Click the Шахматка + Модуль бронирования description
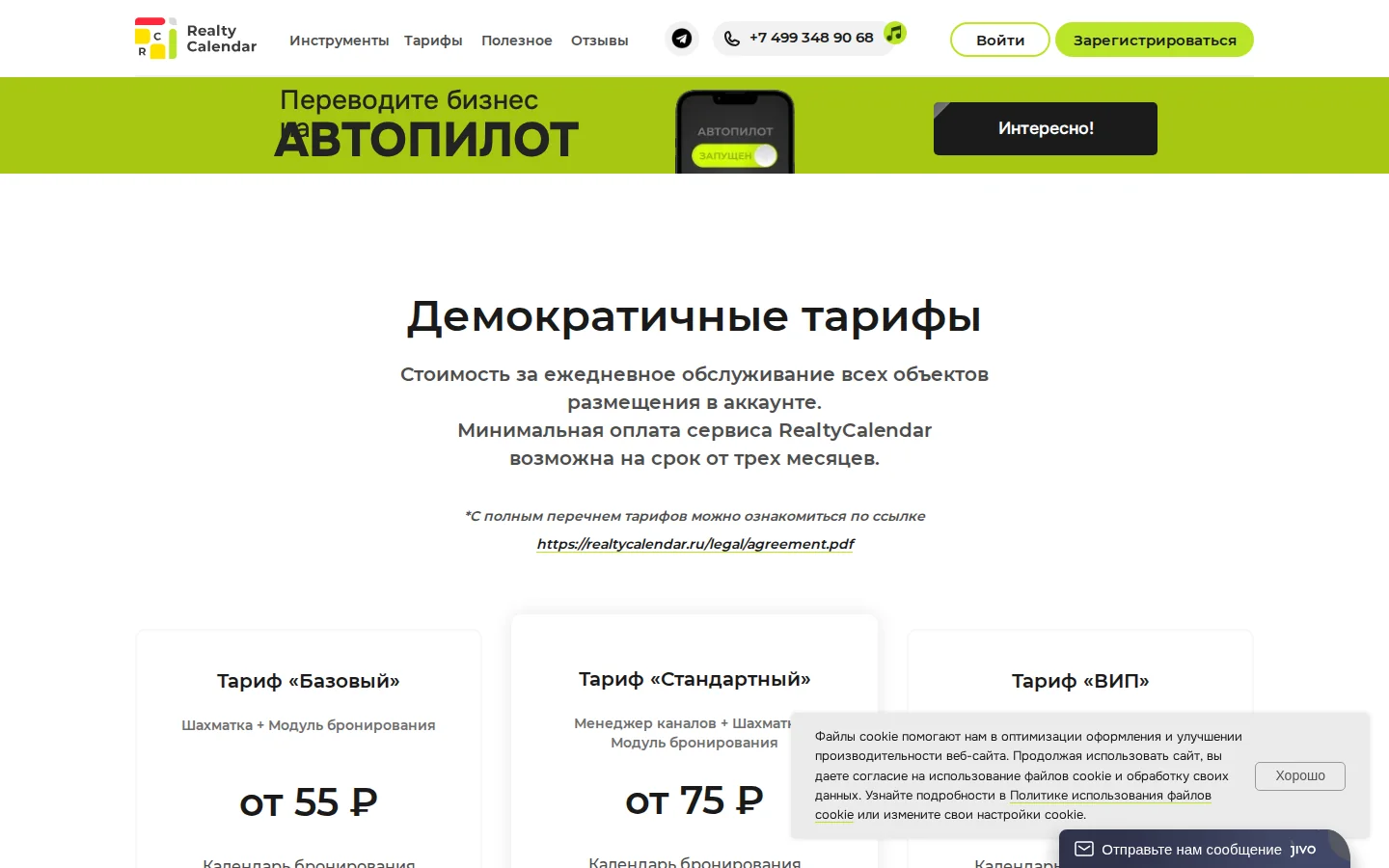The width and height of the screenshot is (1389, 868). [309, 725]
